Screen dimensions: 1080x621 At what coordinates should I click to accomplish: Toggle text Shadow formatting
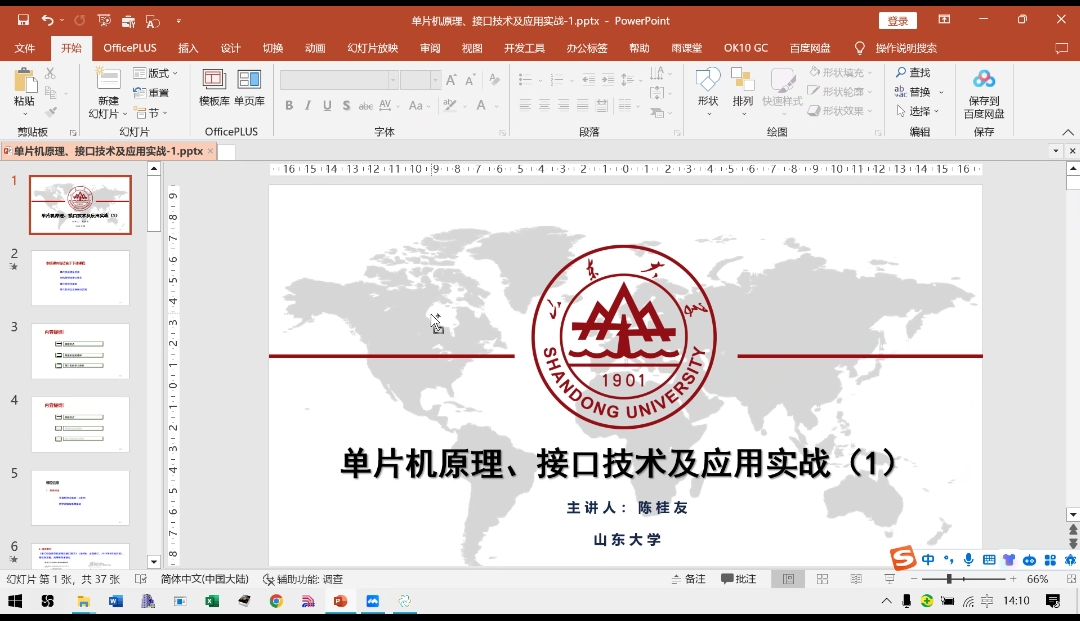coord(346,105)
